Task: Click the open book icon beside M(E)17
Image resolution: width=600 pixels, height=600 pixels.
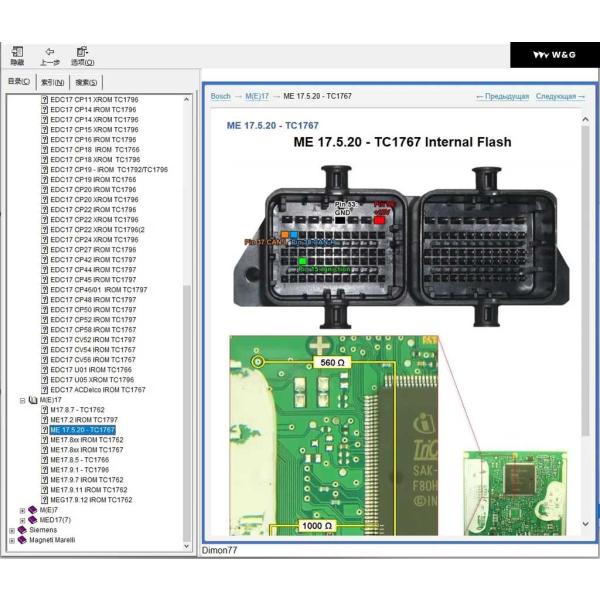Action: (x=33, y=400)
